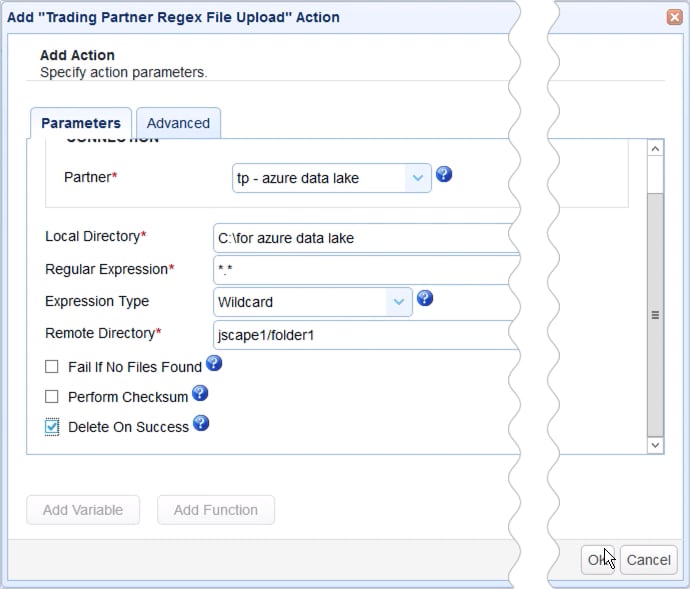Click the Add Function button
Viewport: 690px width, 589px height.
216,510
